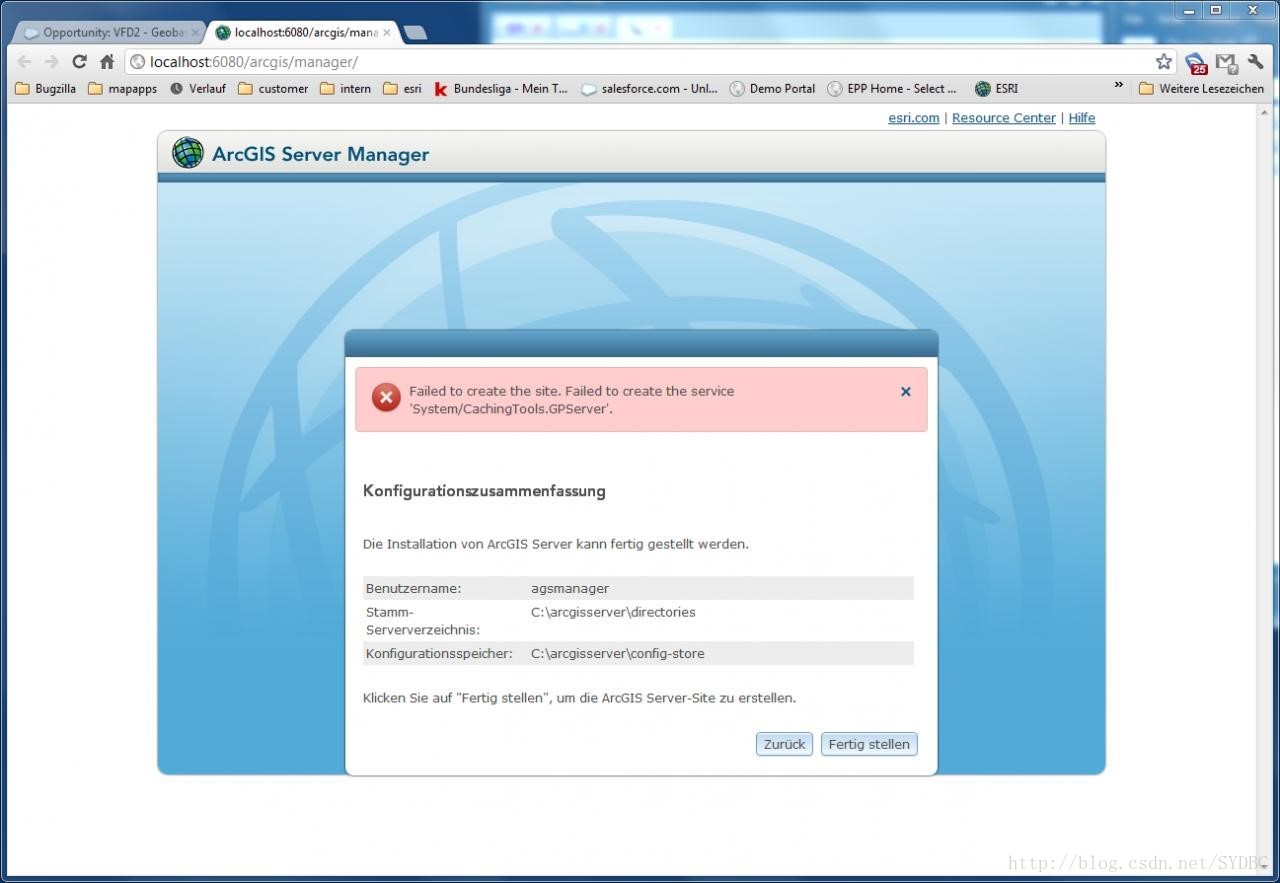1280x883 pixels.
Task: Close the localhost arcgis manager tab
Action: 387,33
